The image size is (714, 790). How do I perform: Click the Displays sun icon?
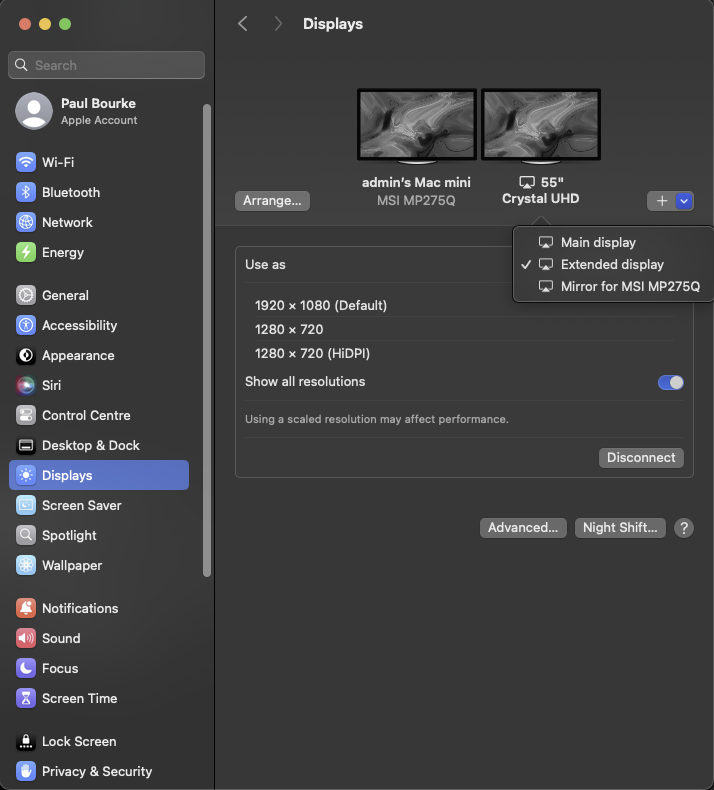click(x=26, y=475)
